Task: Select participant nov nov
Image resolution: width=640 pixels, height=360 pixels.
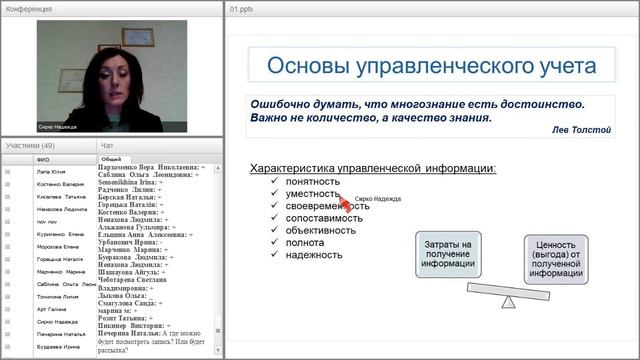Action: pos(47,222)
